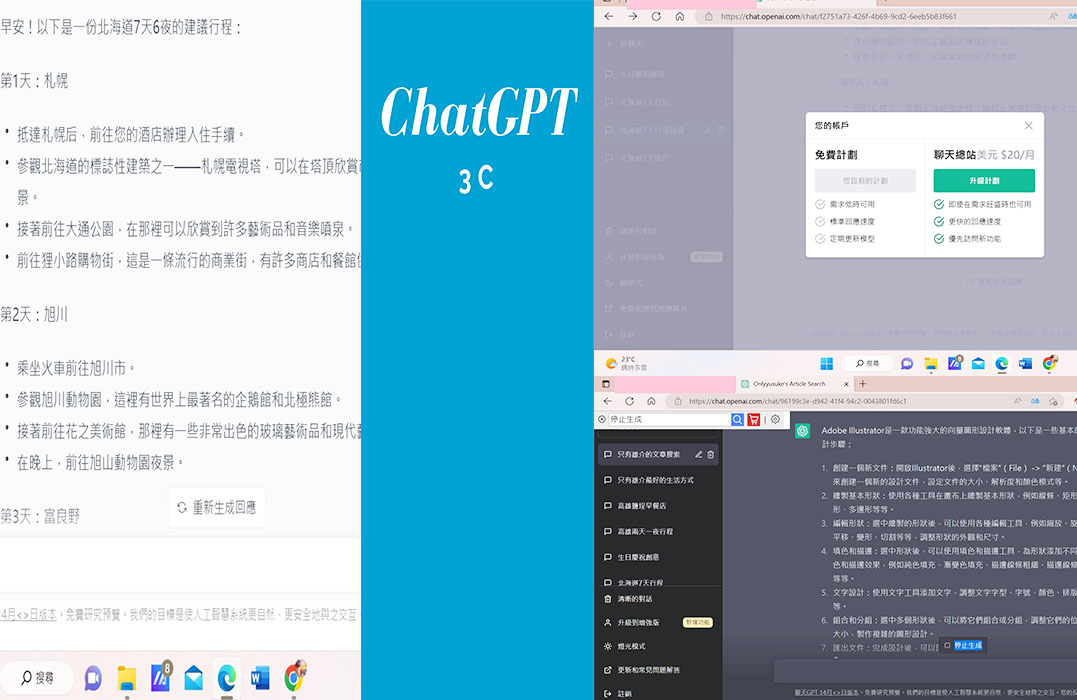This screenshot has width=1077, height=700.
Task: Click the trash icon beside 只有維介的文章搜索 chat
Action: point(709,454)
